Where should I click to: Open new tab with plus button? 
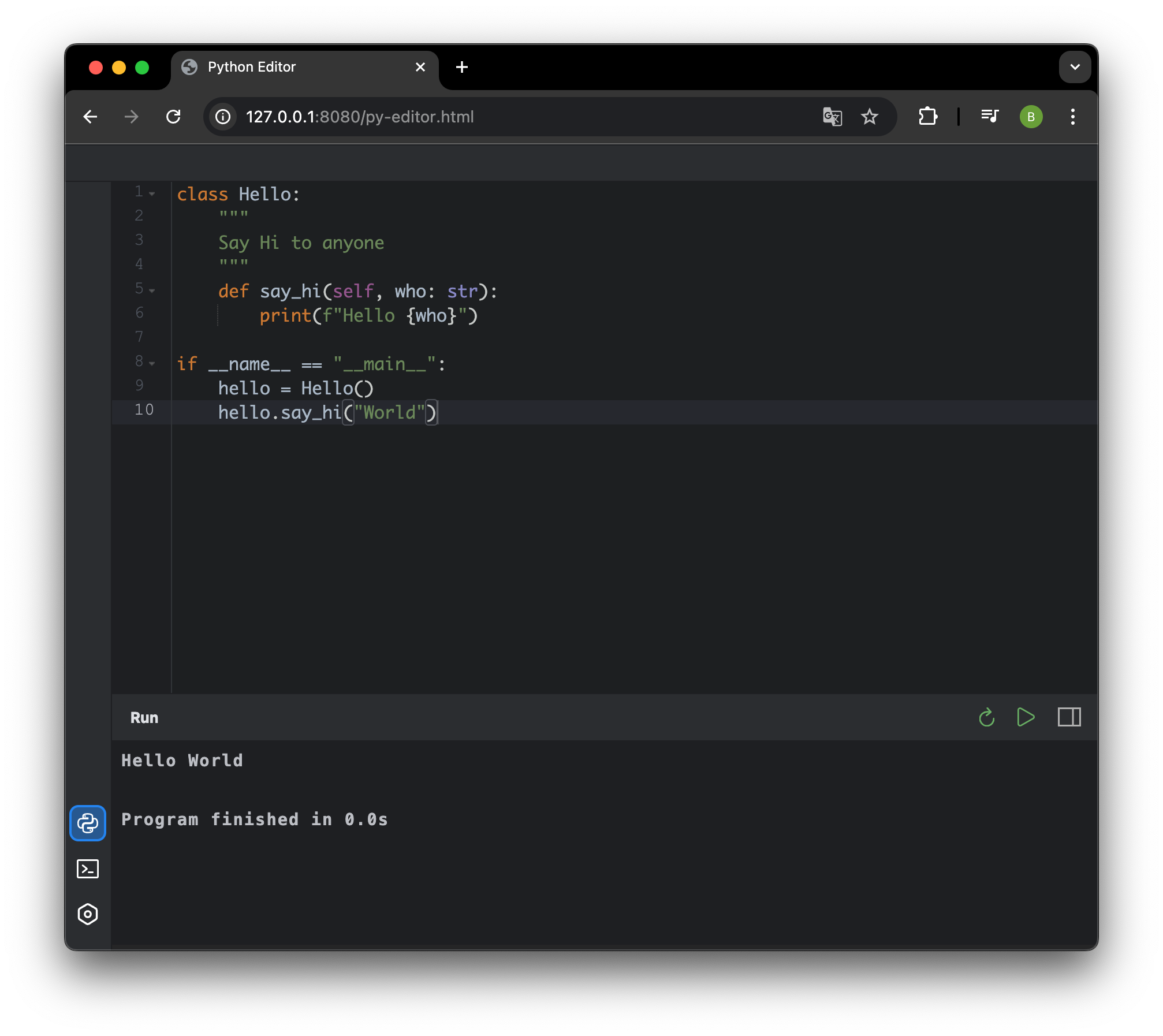(462, 67)
